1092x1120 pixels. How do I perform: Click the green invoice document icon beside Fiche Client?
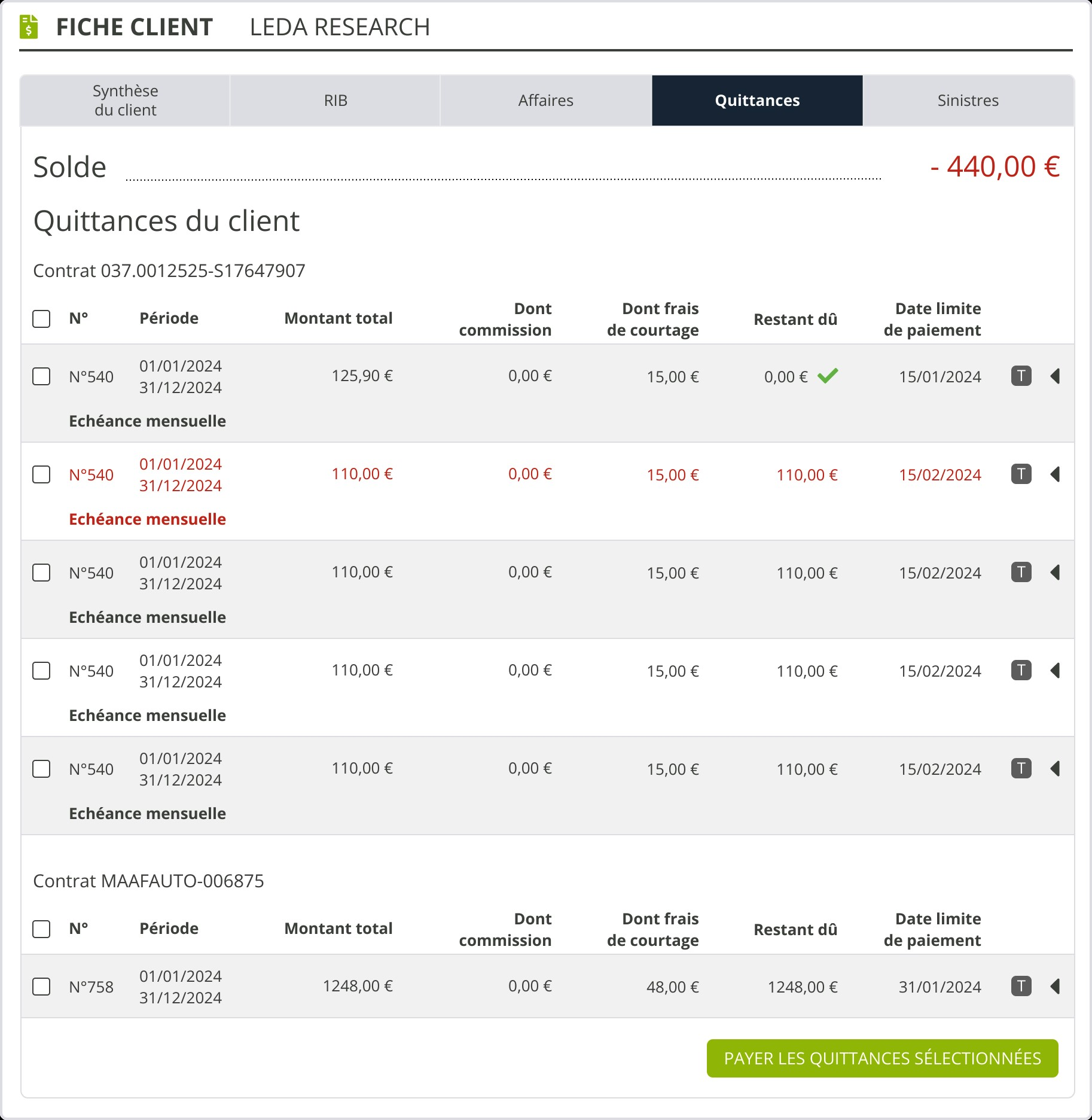(29, 27)
